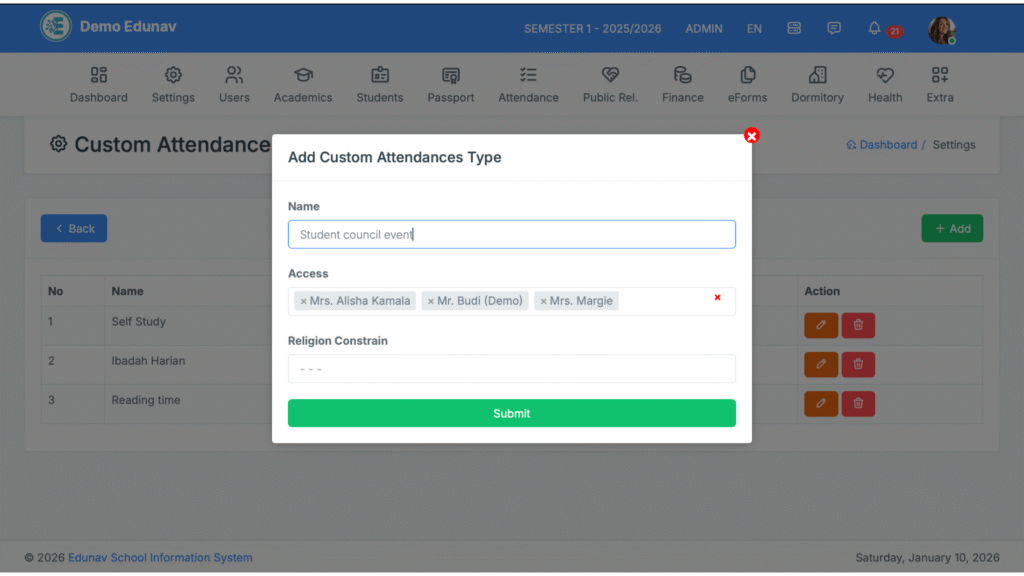Remove Mrs. Margie access tag
This screenshot has height=576, width=1024.
(543, 301)
